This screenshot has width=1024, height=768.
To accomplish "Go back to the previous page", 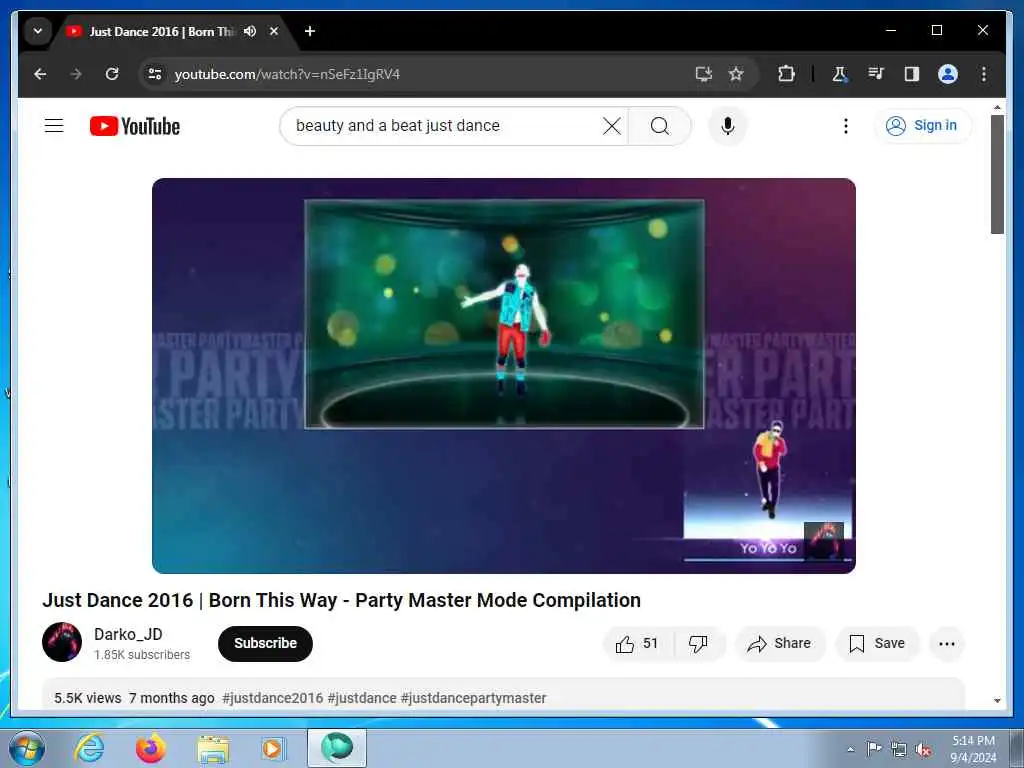I will pyautogui.click(x=40, y=74).
